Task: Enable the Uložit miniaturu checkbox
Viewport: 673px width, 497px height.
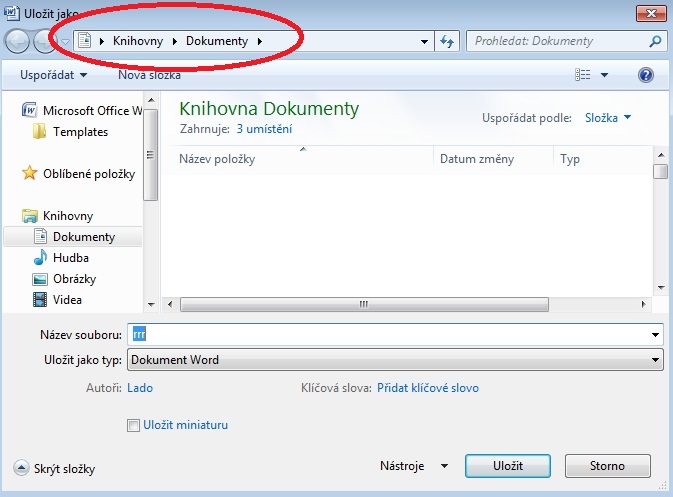Action: (x=133, y=425)
